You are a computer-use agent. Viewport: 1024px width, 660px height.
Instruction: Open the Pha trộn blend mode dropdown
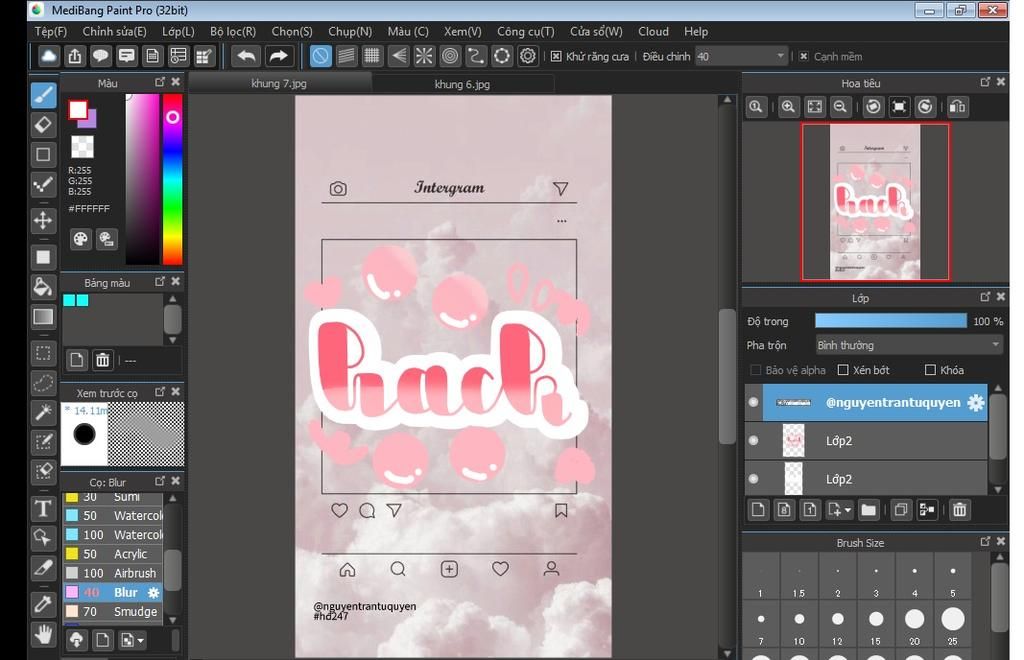[908, 345]
